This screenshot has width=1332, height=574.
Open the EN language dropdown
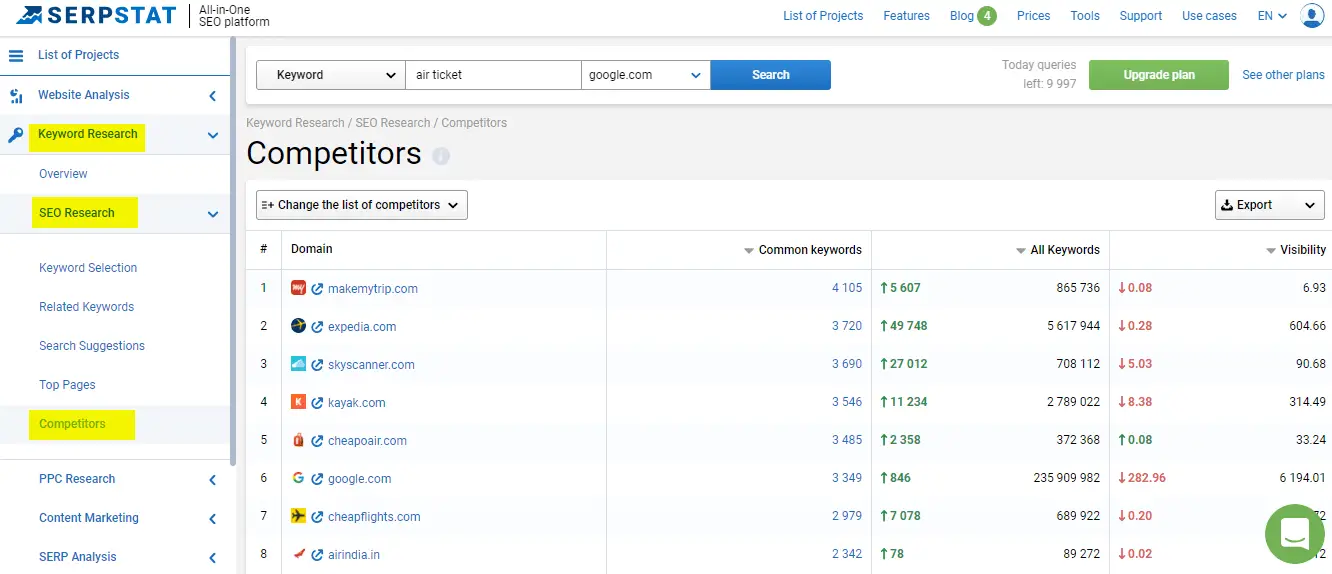click(1272, 16)
